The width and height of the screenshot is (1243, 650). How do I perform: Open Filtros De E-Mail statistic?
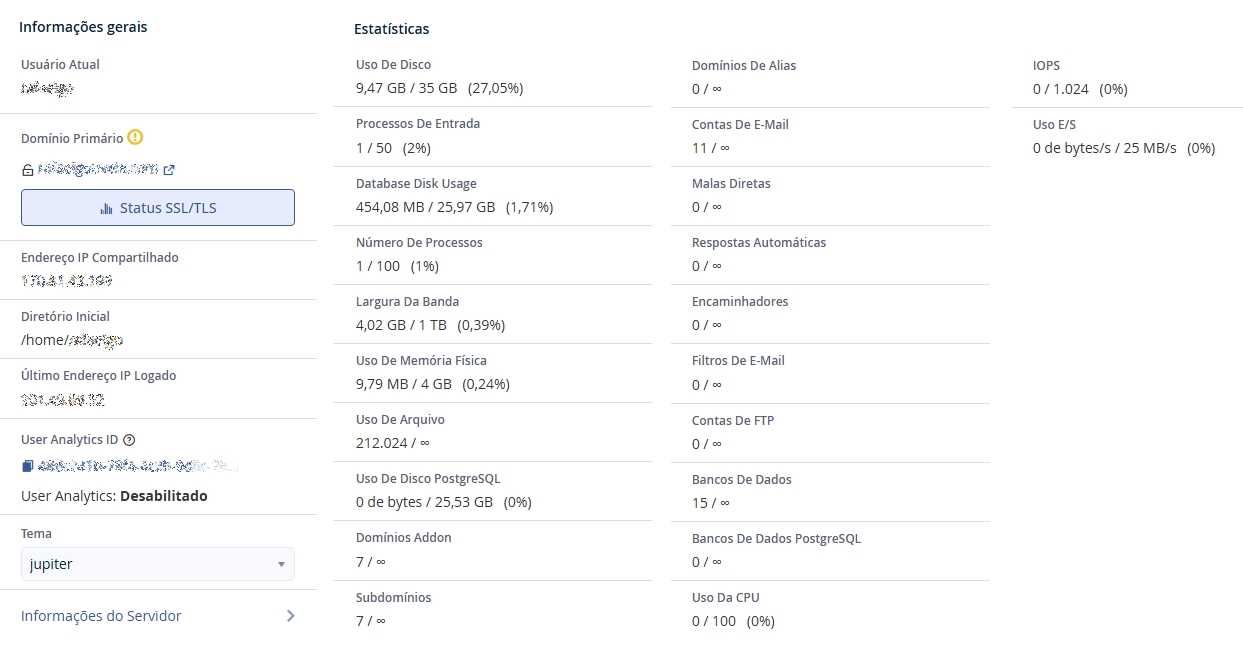click(738, 361)
